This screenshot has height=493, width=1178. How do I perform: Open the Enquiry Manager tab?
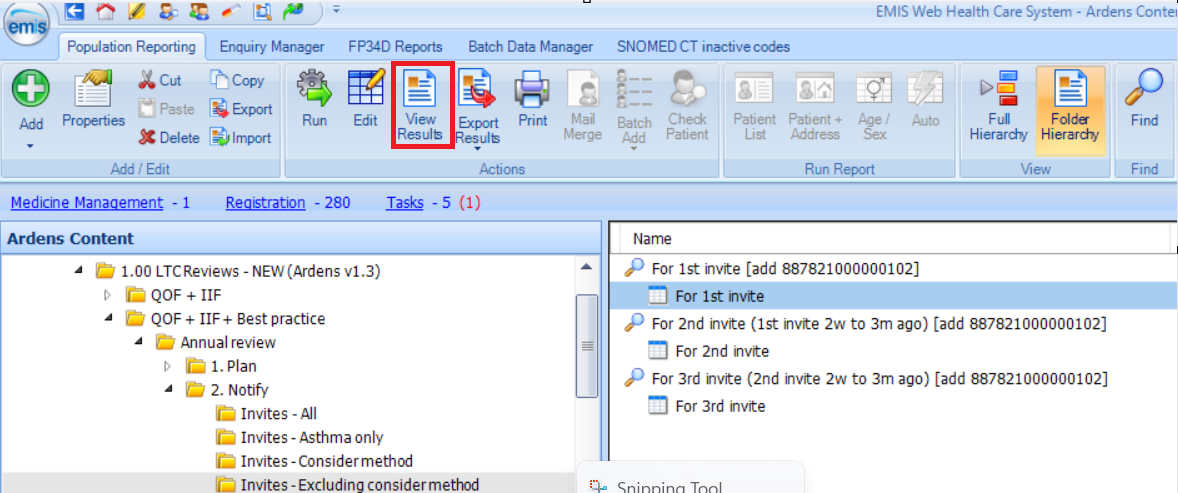[x=272, y=47]
